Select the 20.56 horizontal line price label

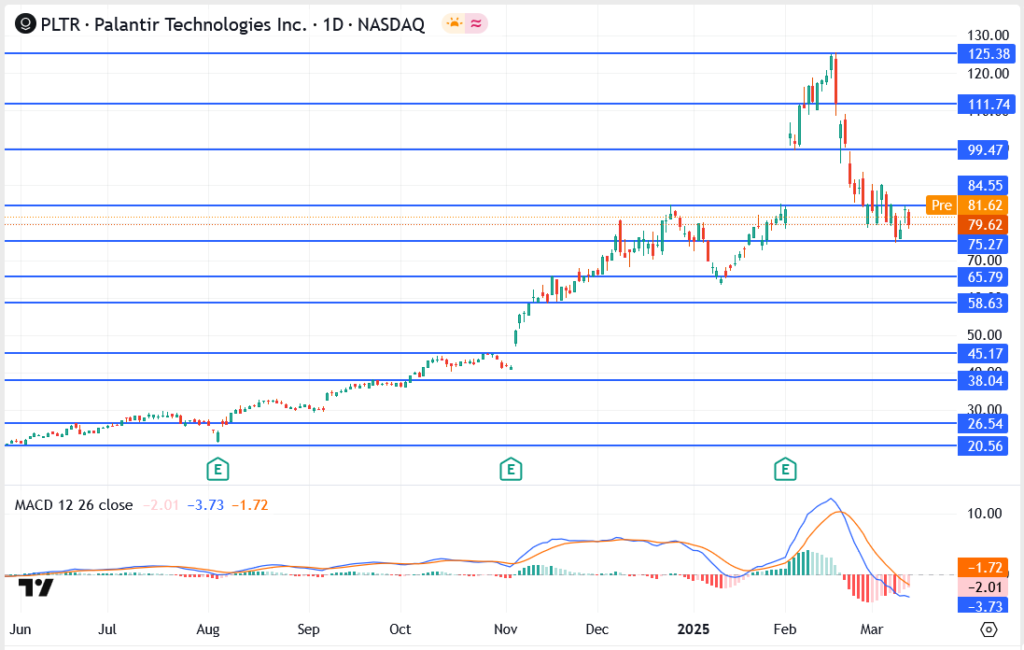984,446
